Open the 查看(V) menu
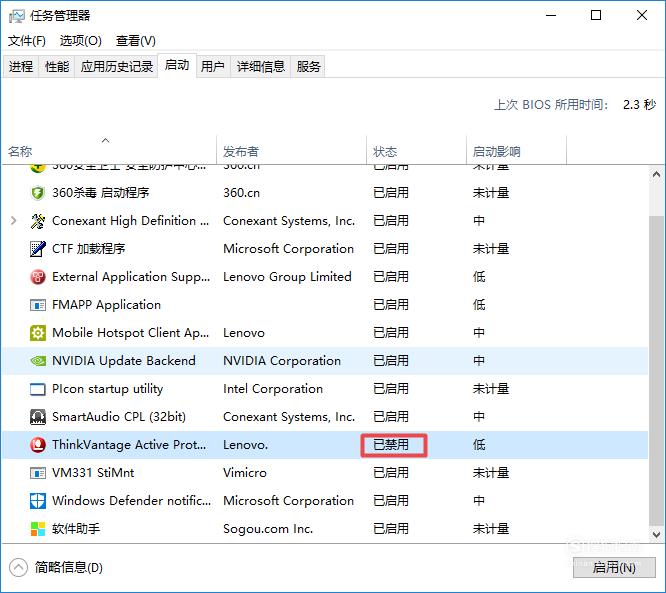This screenshot has height=593, width=666. (x=136, y=41)
